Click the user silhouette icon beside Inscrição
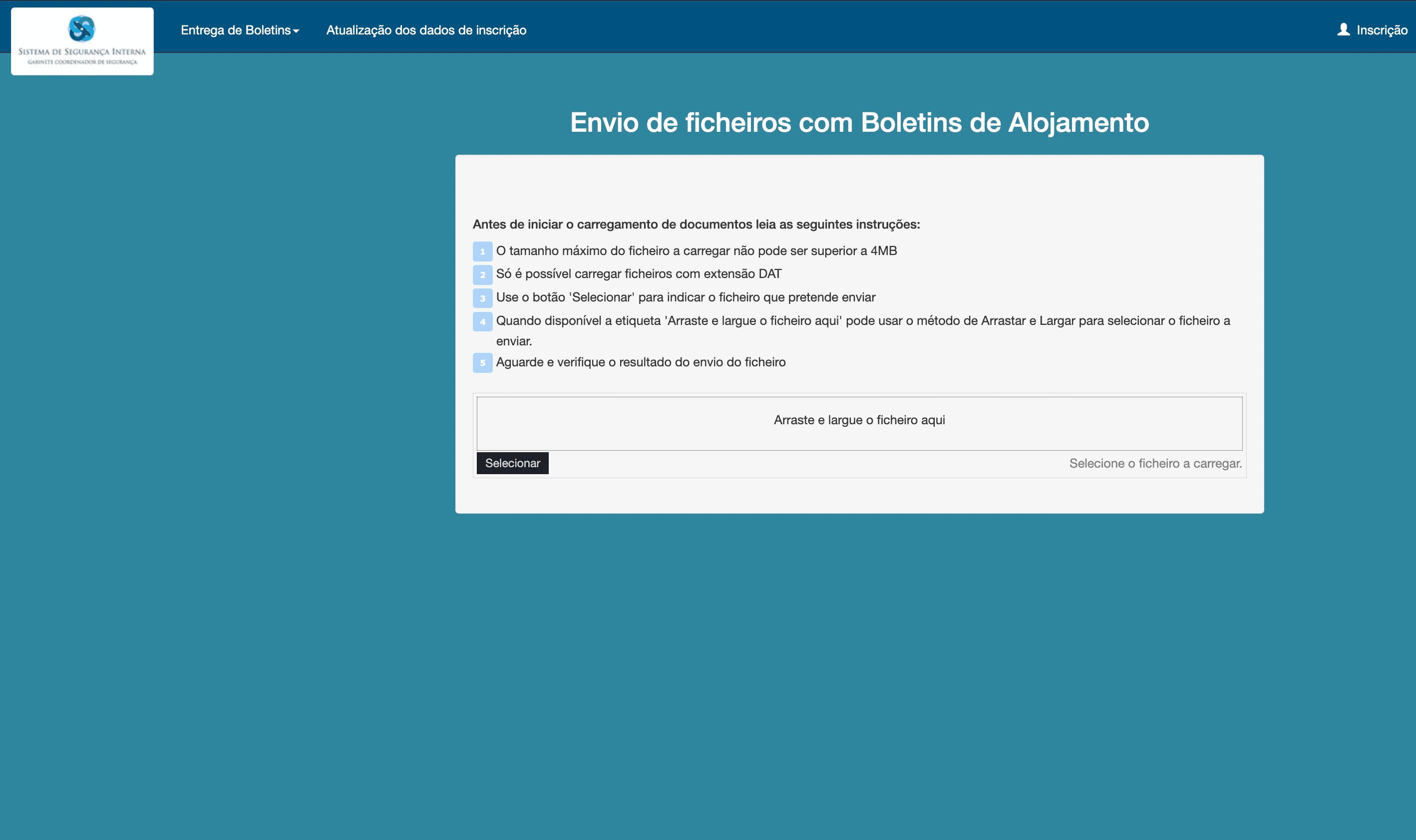Viewport: 1416px width, 840px height. [1344, 29]
